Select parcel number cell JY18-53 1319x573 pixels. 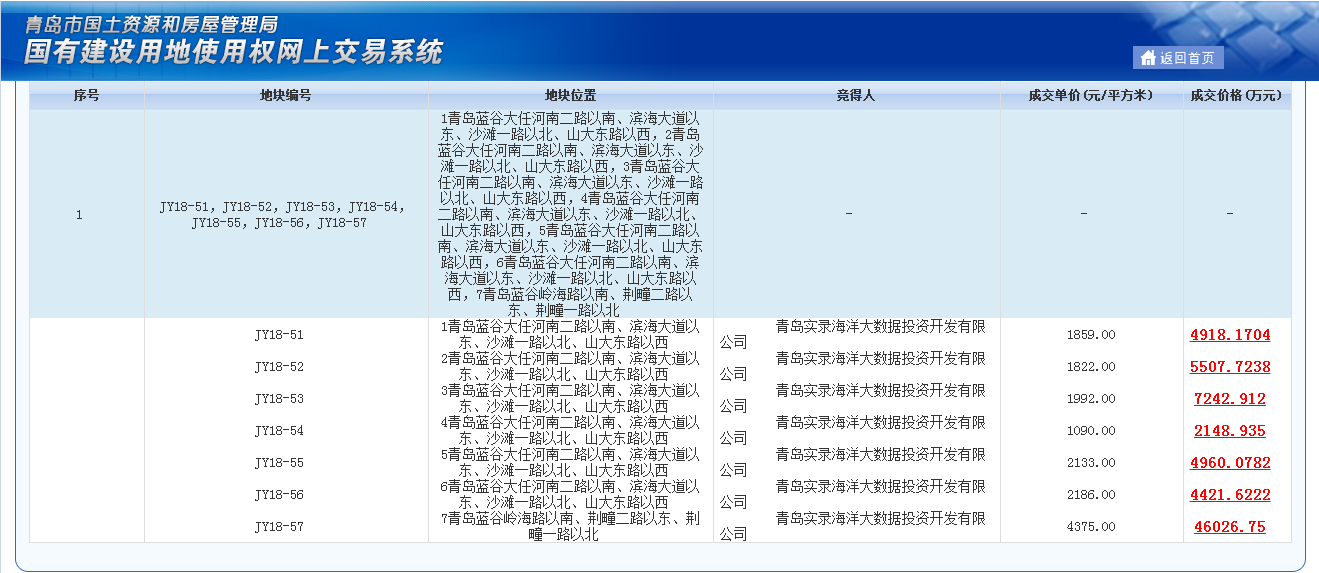coord(279,399)
